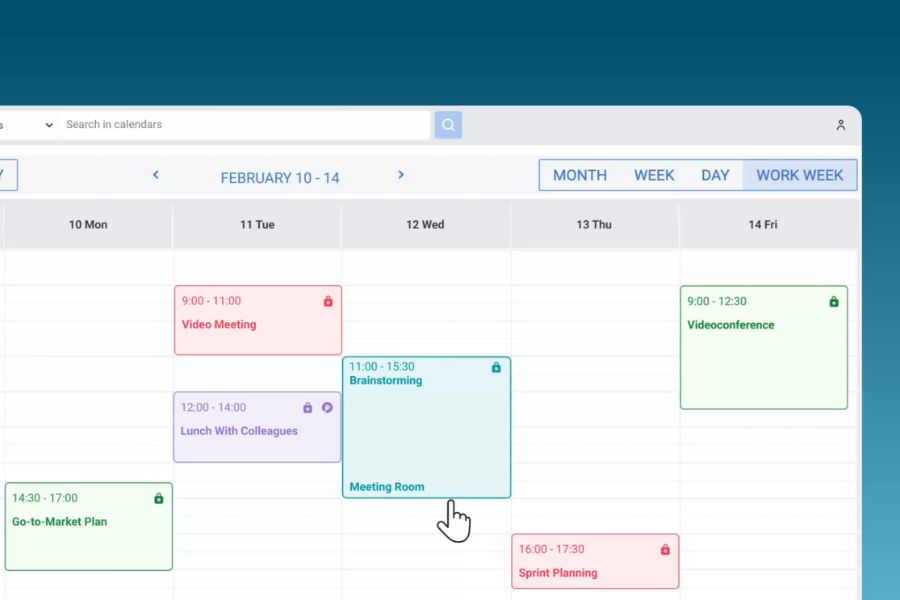Click the 11:00 - 15:30 time text
The width and height of the screenshot is (900, 600).
click(382, 367)
